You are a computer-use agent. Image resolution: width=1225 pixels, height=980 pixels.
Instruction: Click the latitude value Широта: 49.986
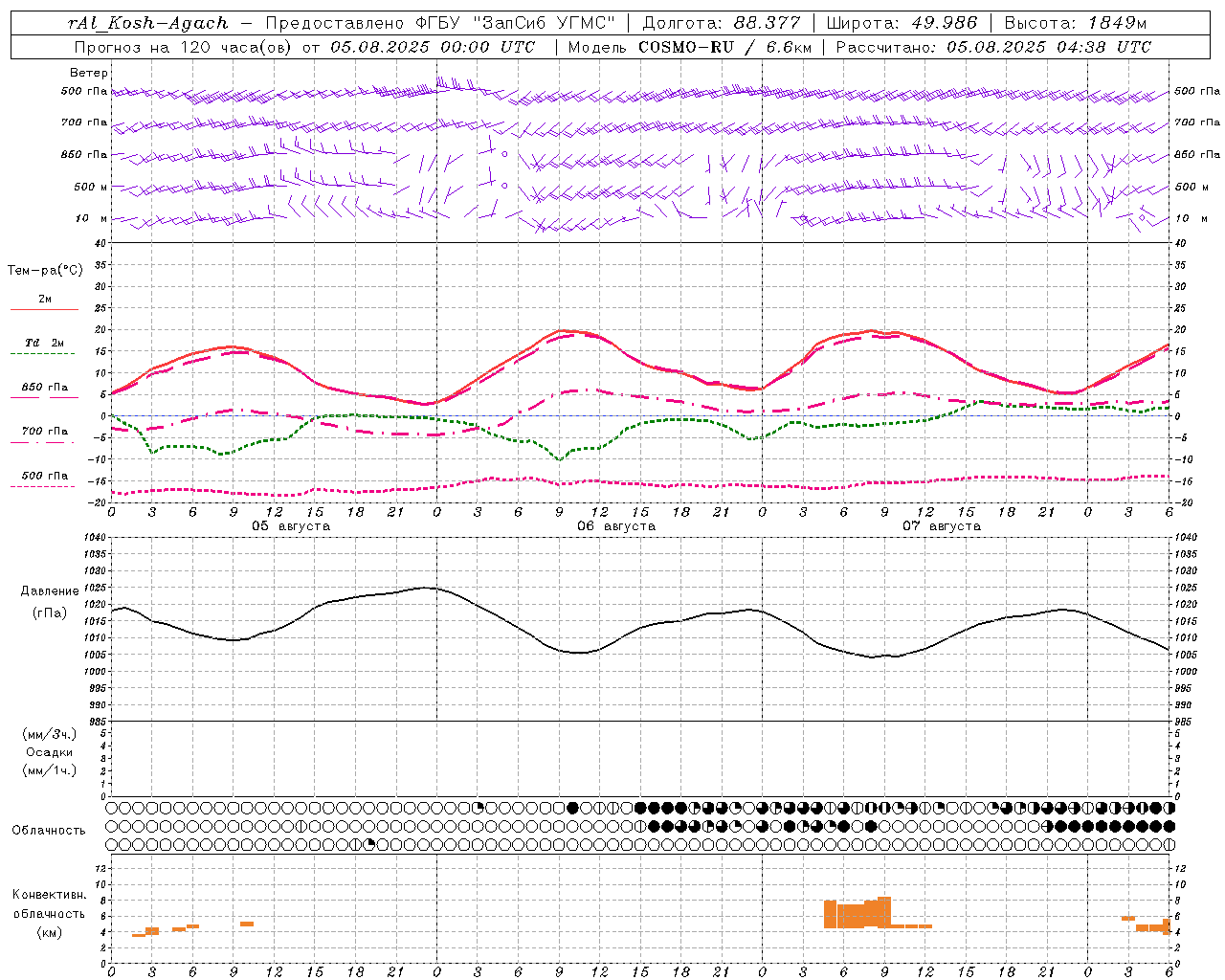coord(902,23)
